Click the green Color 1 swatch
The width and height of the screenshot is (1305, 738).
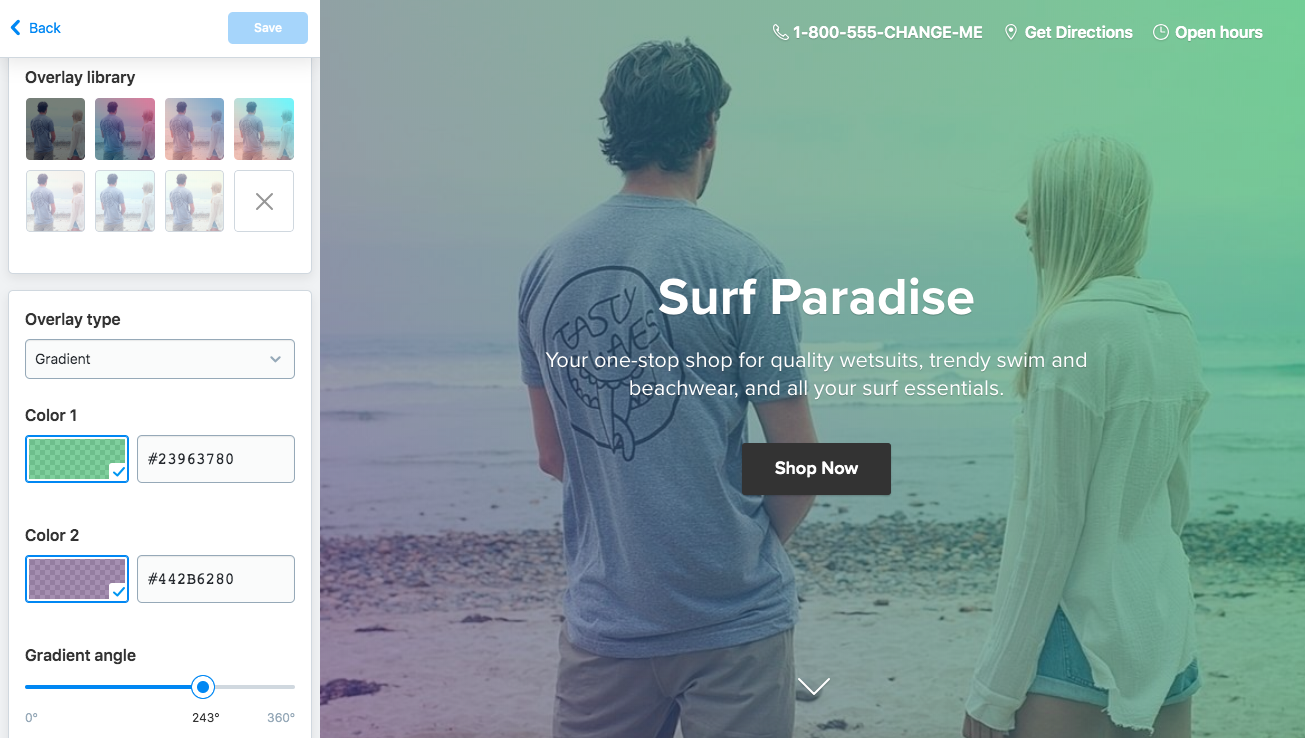[x=77, y=459]
